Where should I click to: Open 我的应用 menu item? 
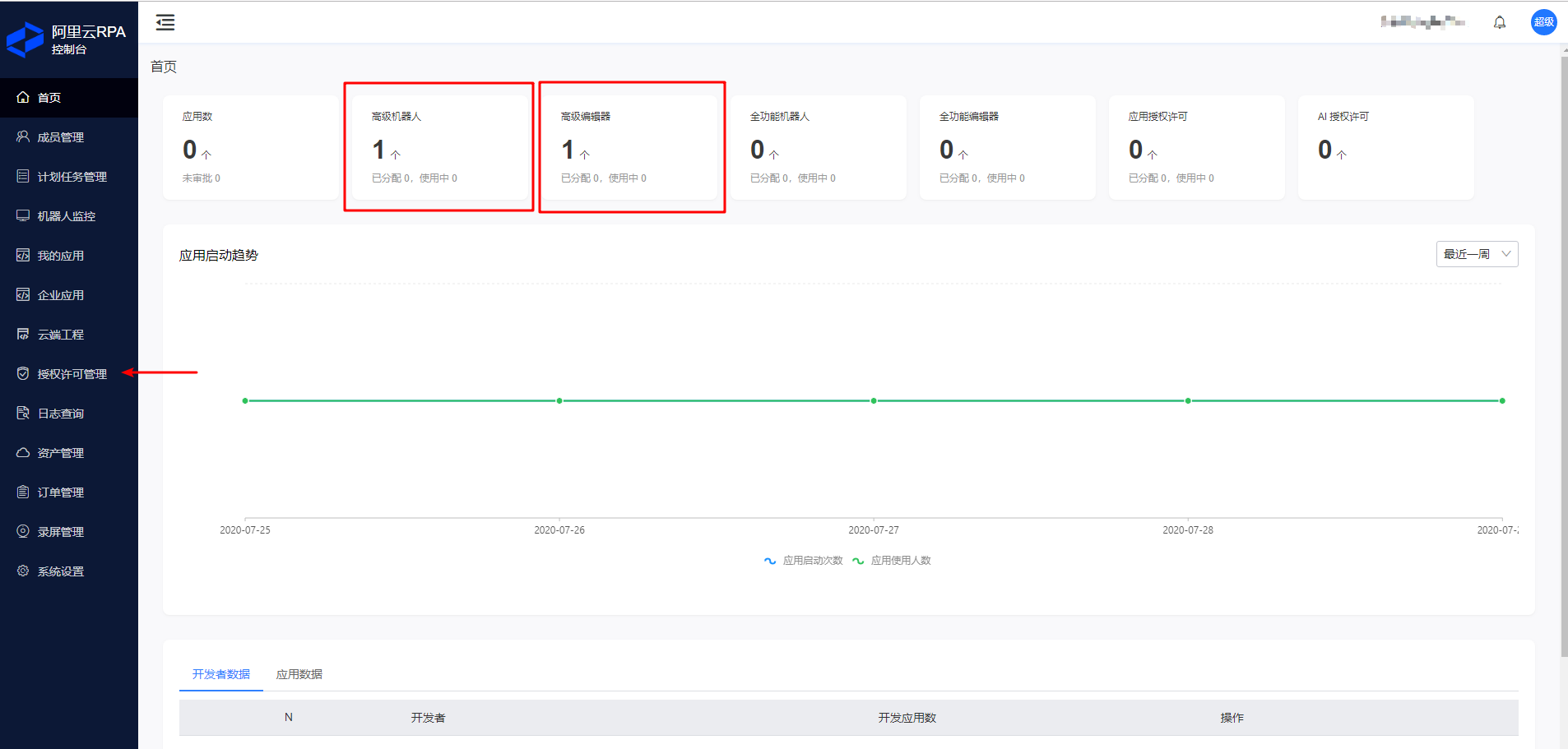coord(69,256)
